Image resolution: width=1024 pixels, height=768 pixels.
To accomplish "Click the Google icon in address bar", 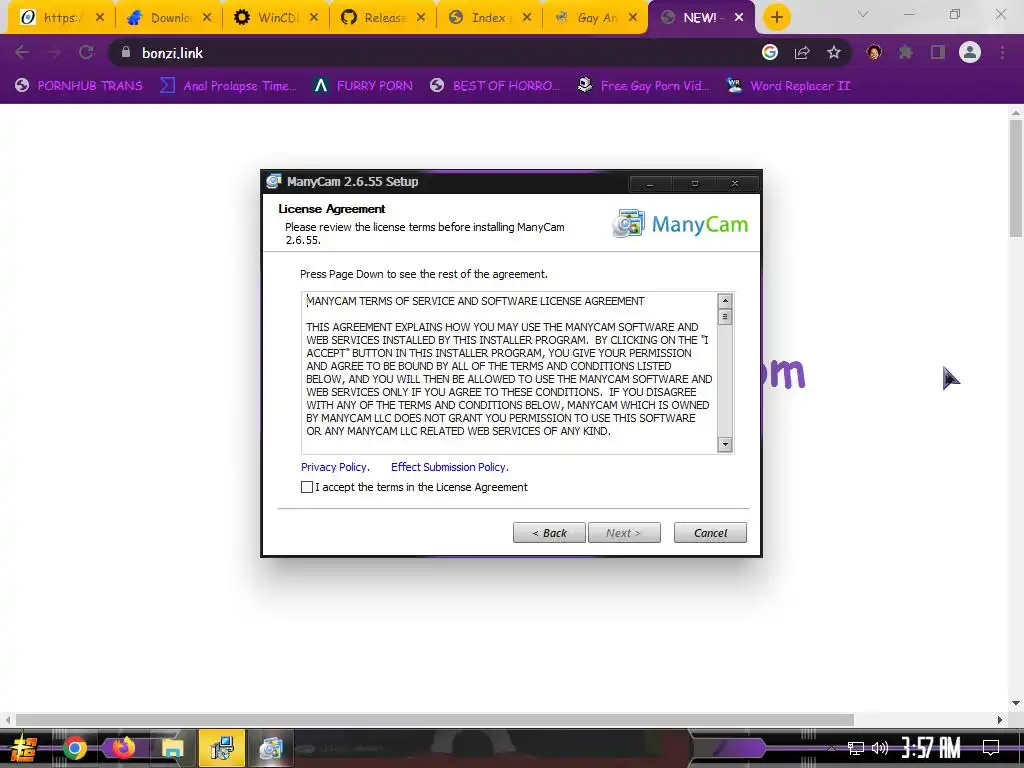I will 770,52.
